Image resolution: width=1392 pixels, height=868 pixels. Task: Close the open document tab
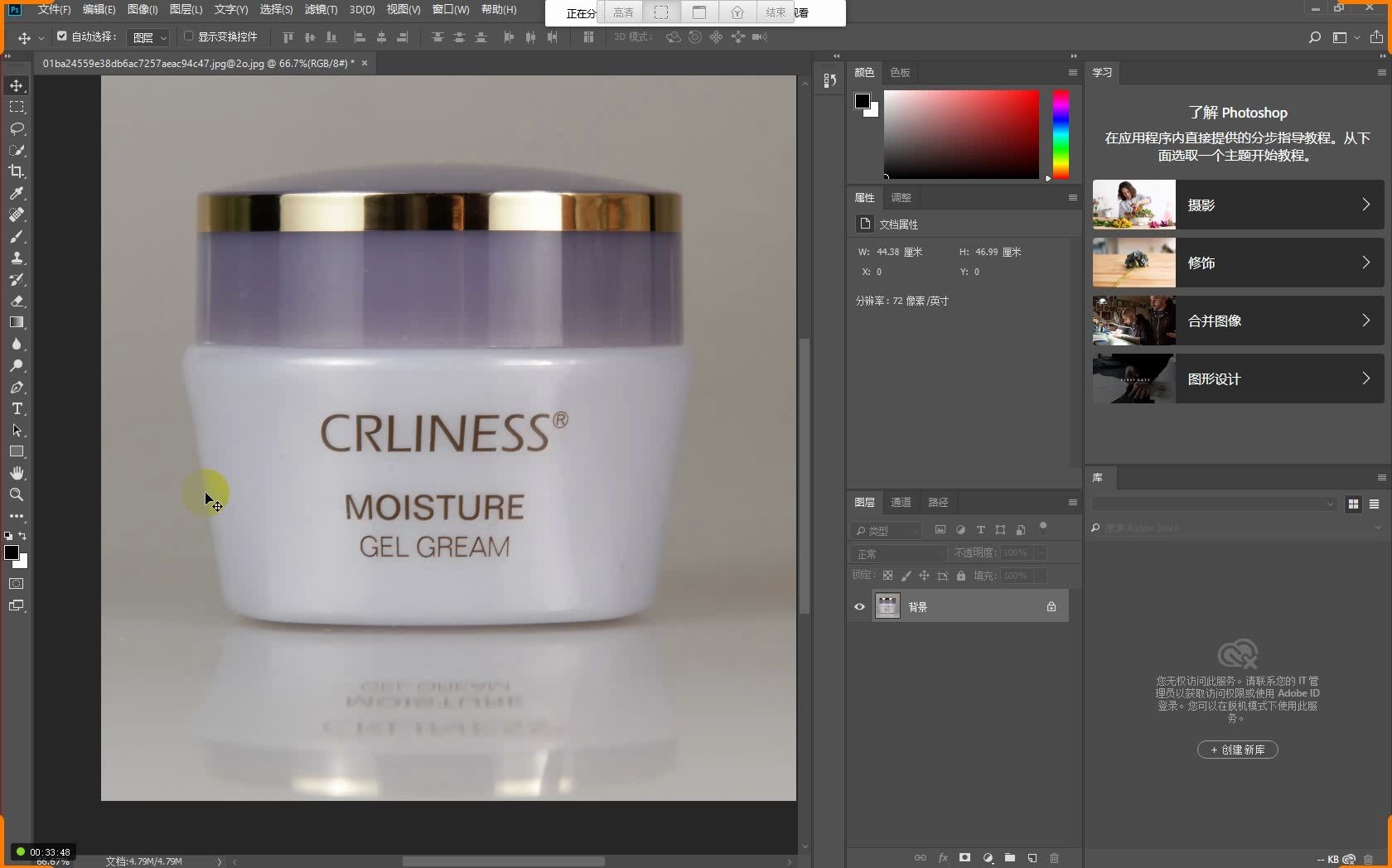pos(364,63)
